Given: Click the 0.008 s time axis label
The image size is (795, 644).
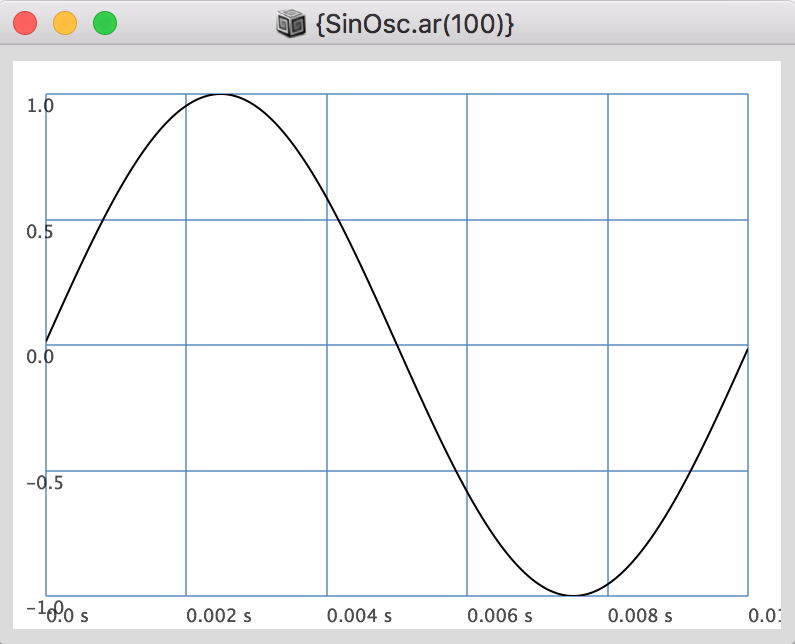Looking at the screenshot, I should (x=640, y=615).
